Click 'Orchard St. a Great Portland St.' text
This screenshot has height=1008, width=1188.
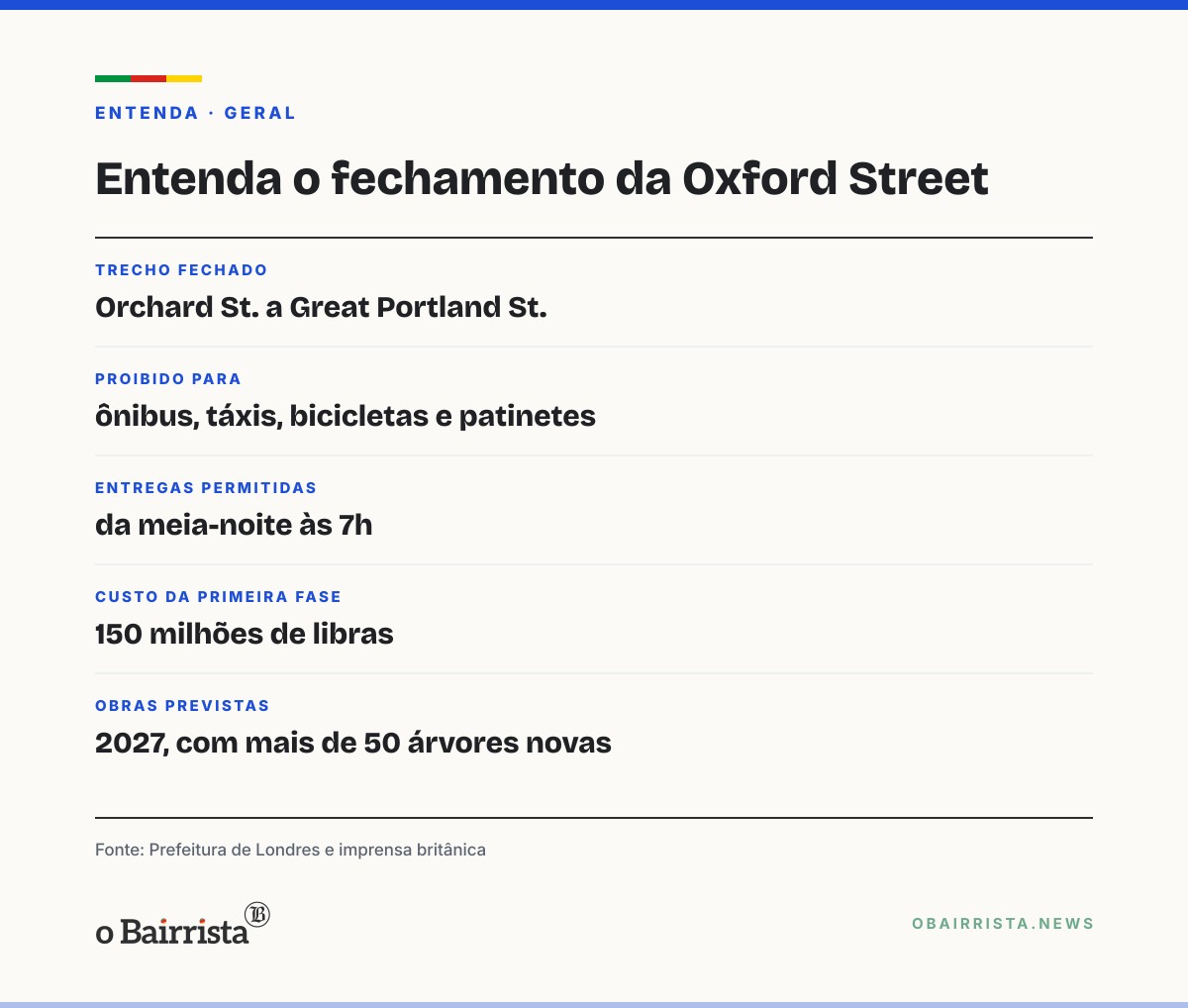[x=321, y=308]
